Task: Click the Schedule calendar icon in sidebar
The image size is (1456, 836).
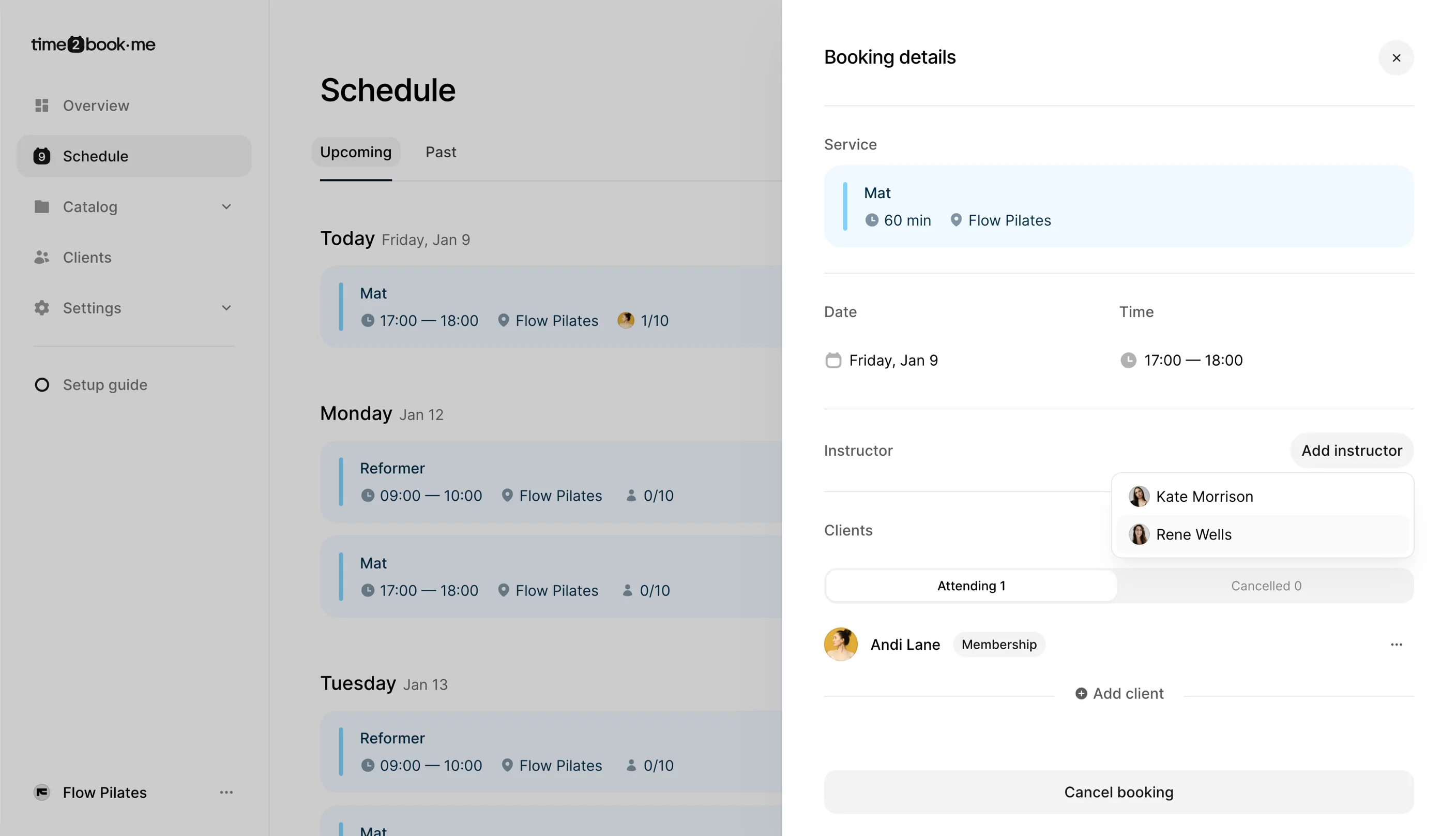Action: tap(42, 156)
